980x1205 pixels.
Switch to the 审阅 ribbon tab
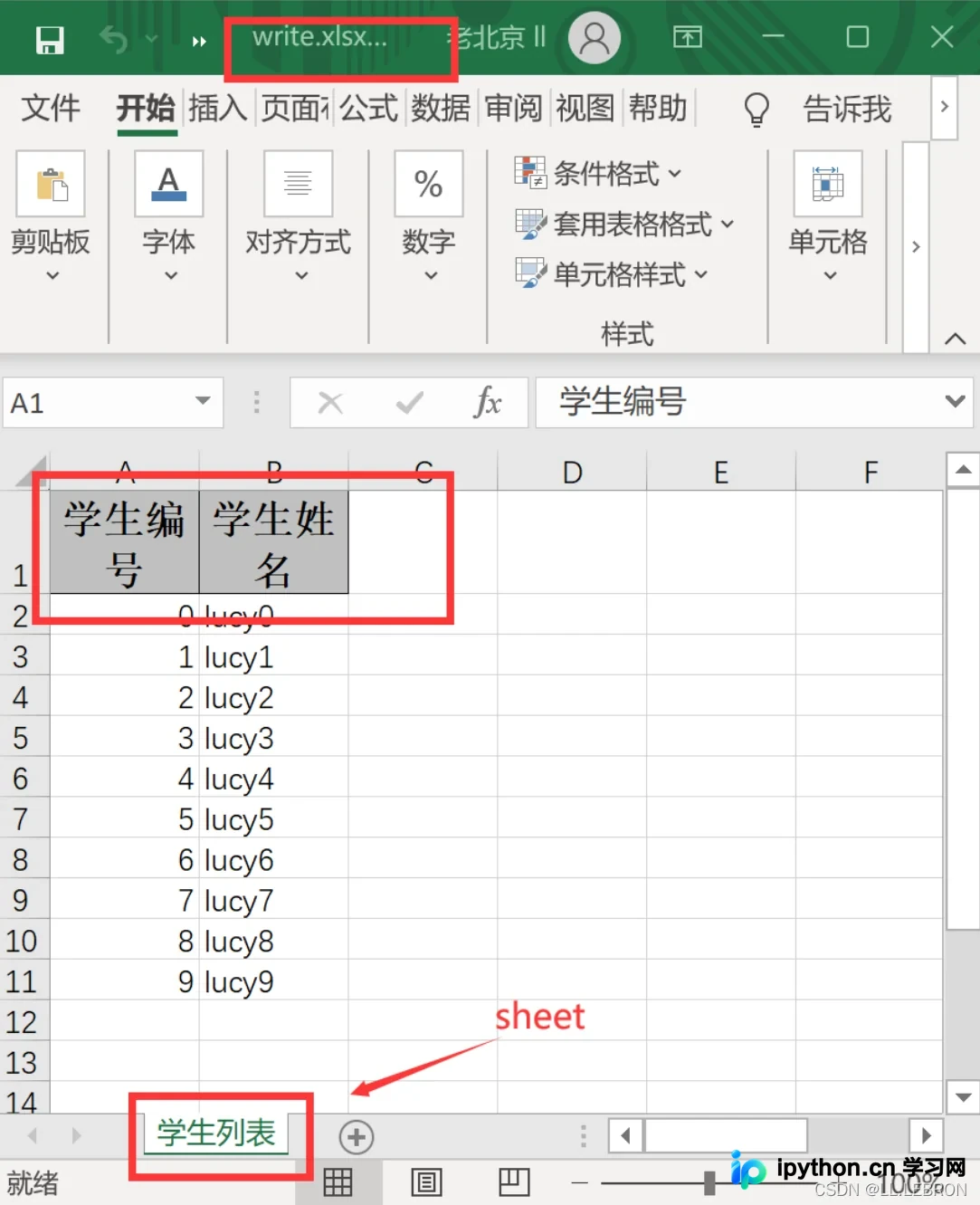click(513, 108)
